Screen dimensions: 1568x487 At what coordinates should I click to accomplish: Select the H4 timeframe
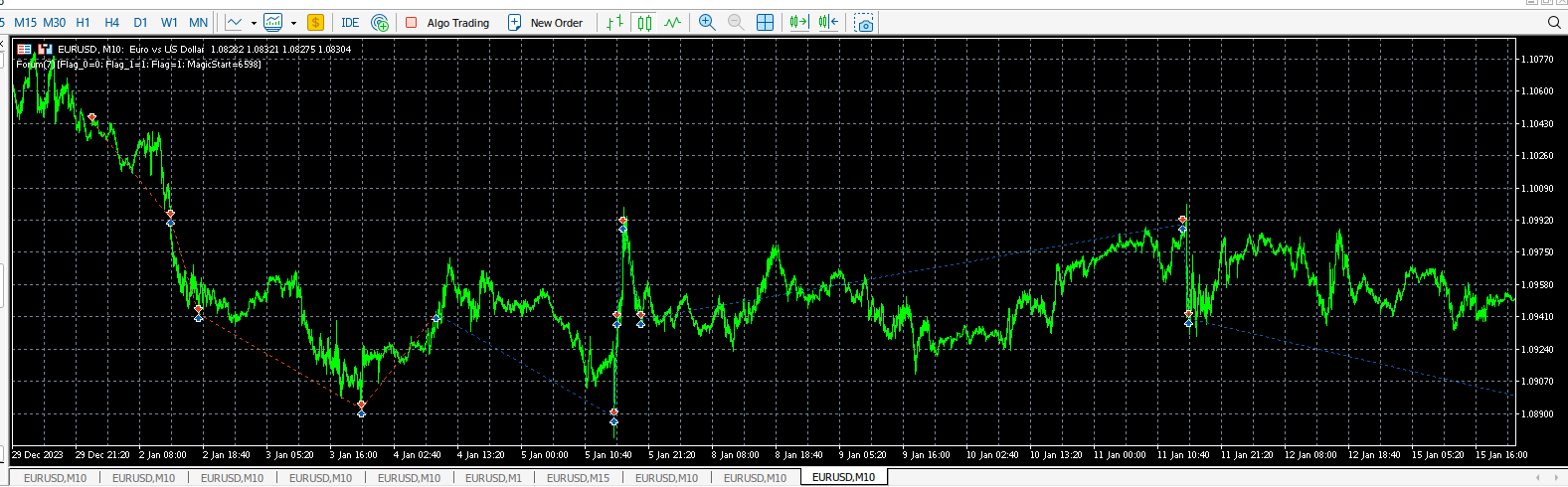[x=112, y=22]
